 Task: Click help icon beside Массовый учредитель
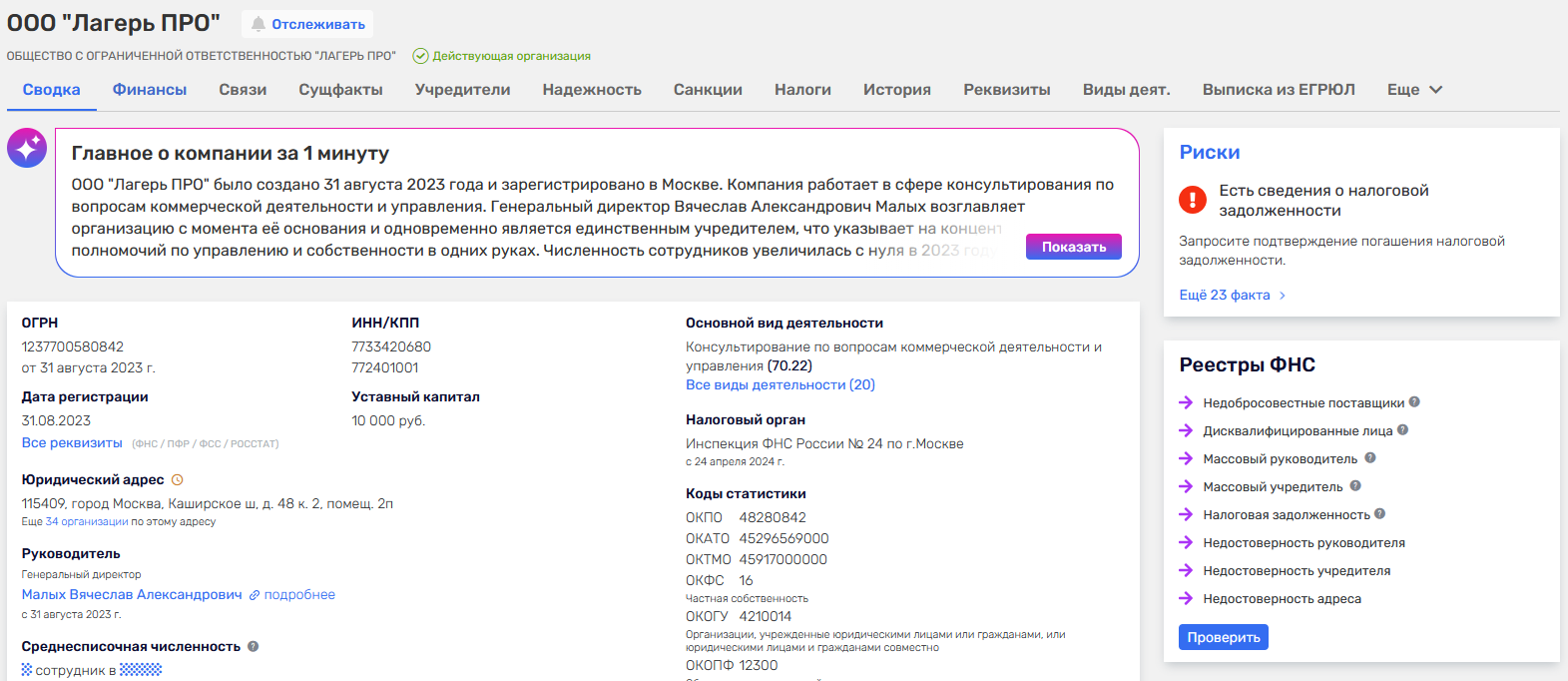1355,486
